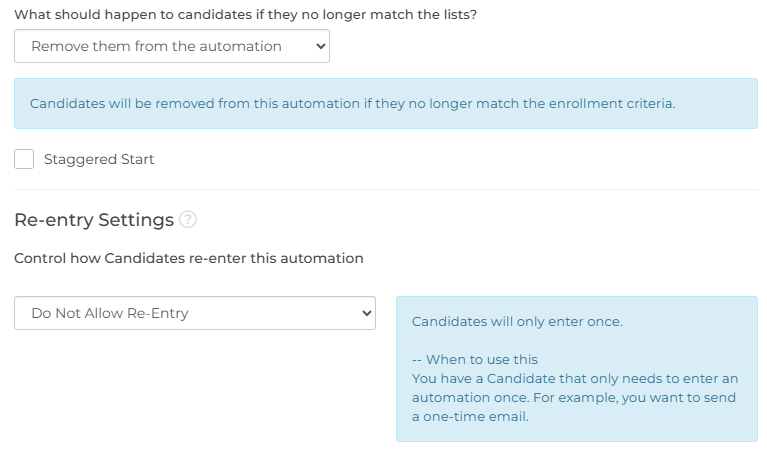Click 'Candidates will only enter once.' text
Image resolution: width=767 pixels, height=454 pixels.
517,321
